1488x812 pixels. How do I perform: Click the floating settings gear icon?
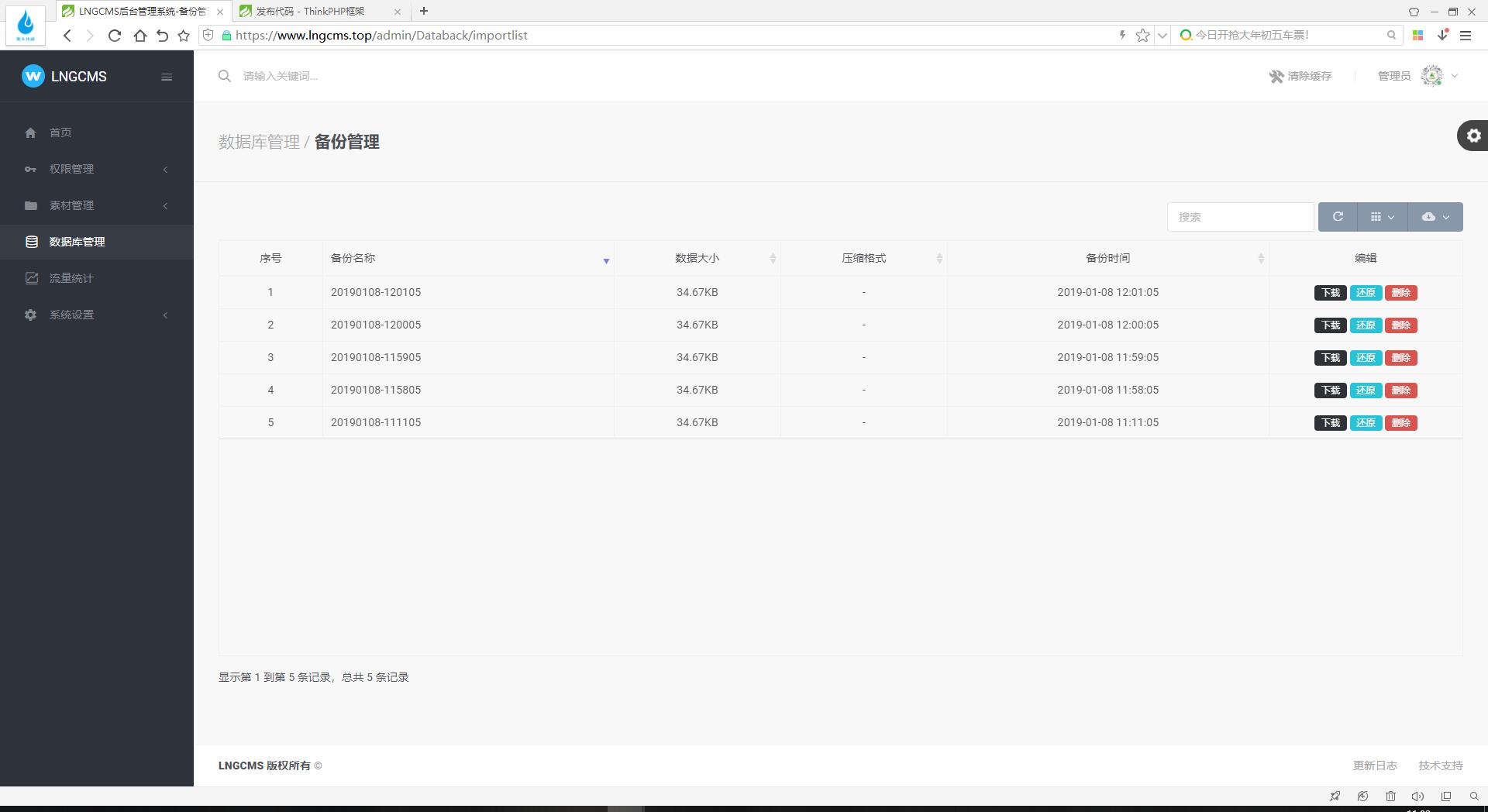1472,136
